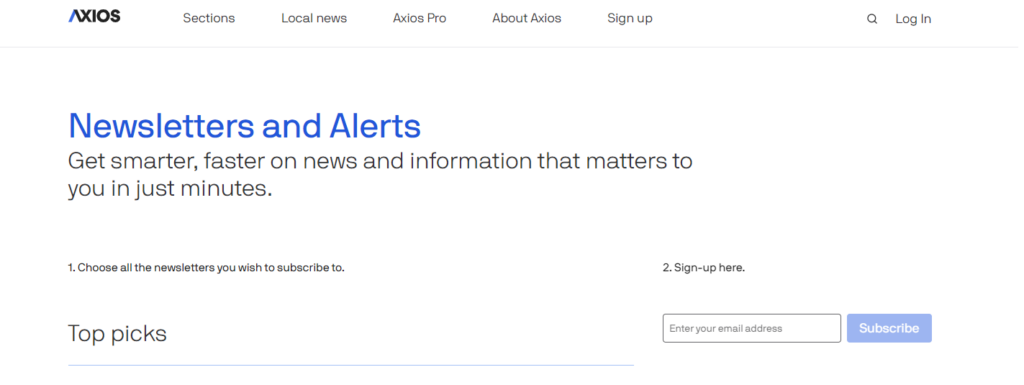Click the 'Get smarter, faster' tagline line
The width and height of the screenshot is (1024, 385).
380,161
